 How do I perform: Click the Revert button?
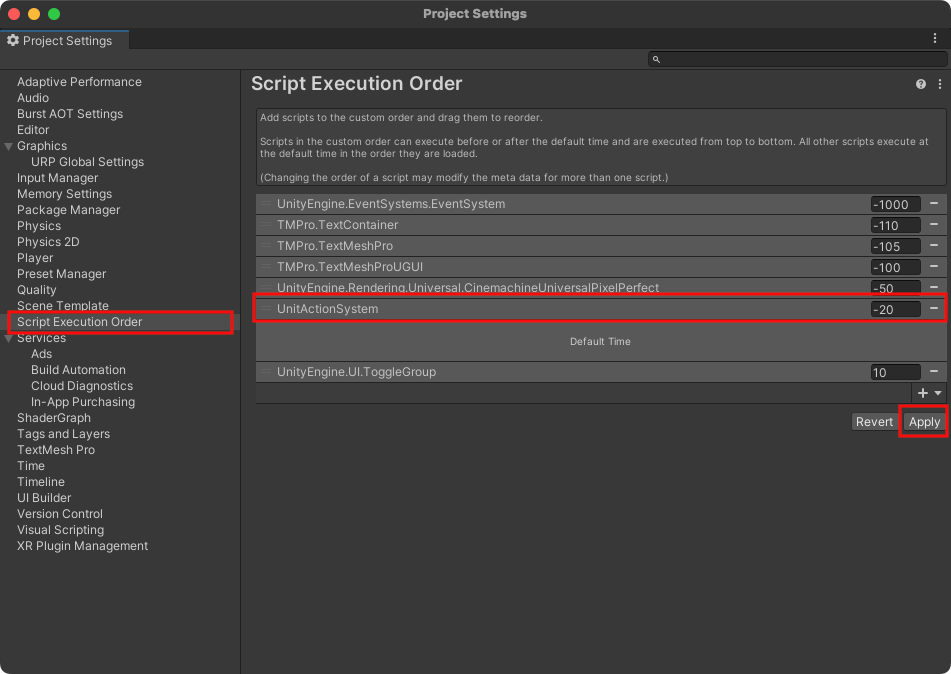pyautogui.click(x=873, y=422)
